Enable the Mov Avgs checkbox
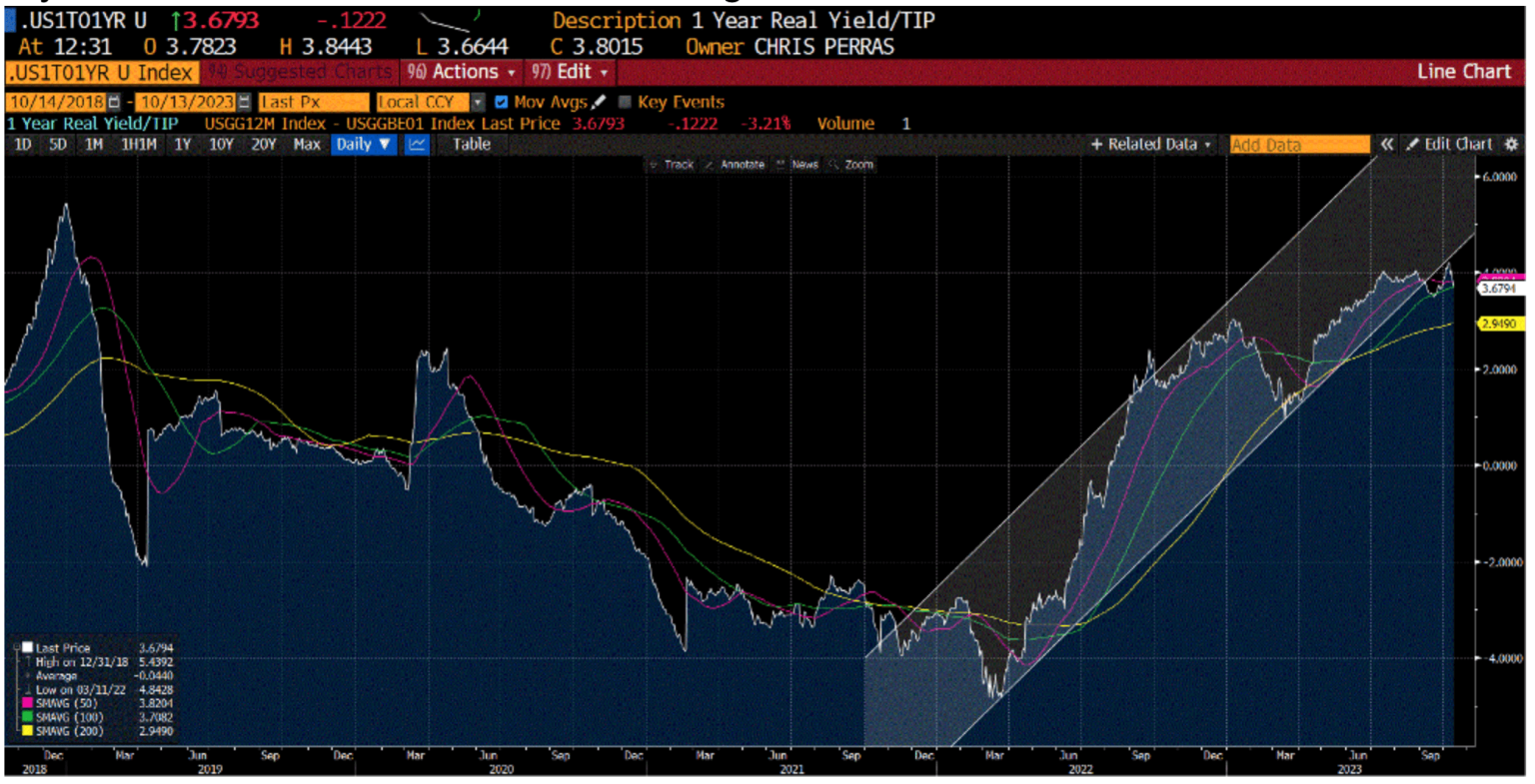 (501, 102)
